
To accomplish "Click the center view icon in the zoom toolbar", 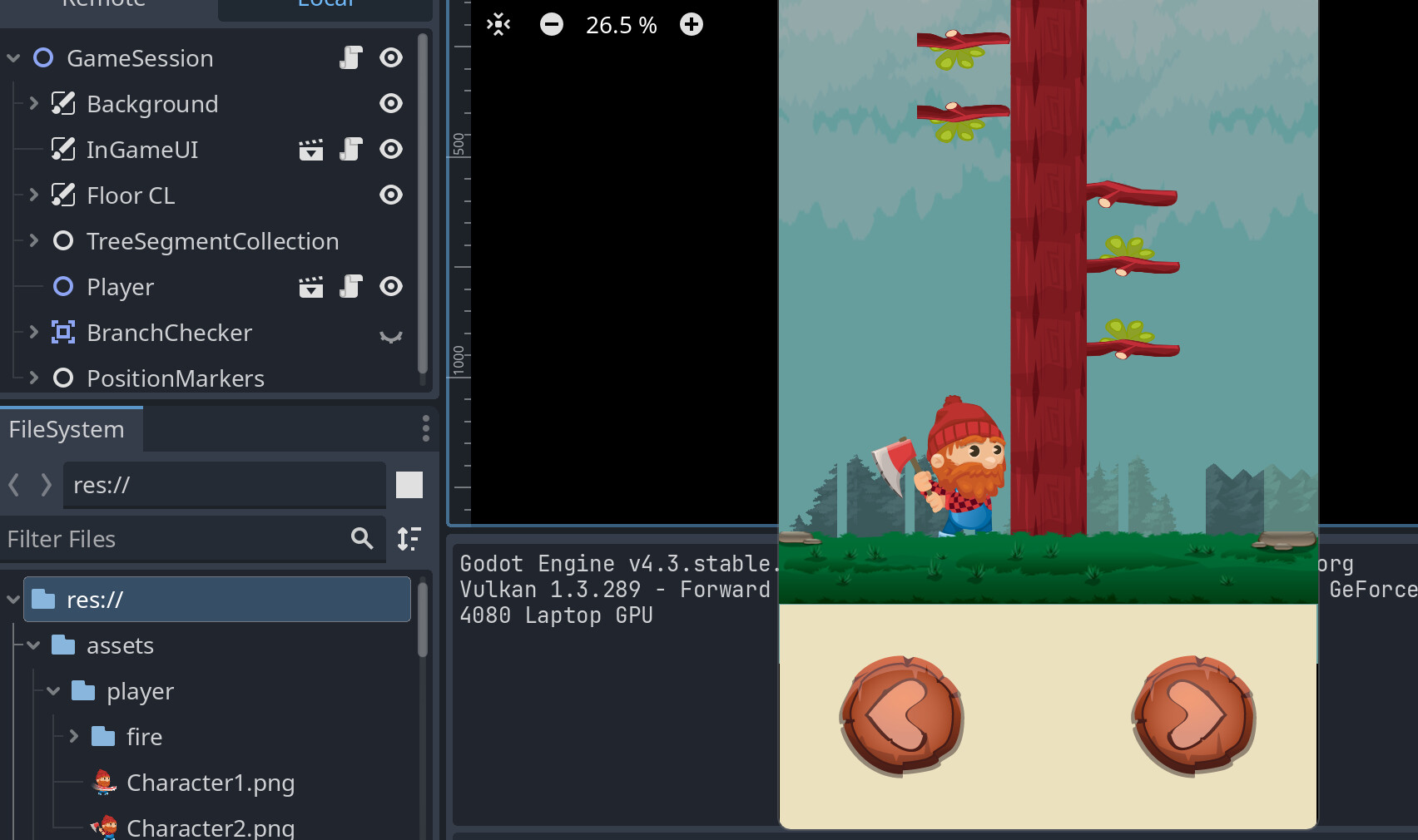I will pos(497,24).
